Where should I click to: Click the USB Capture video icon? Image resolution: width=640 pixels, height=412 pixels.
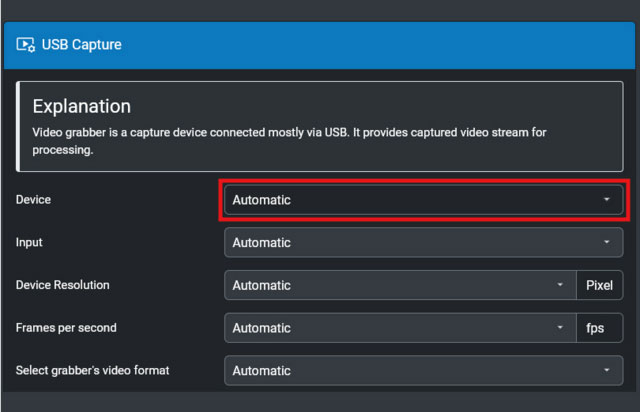pos(26,45)
